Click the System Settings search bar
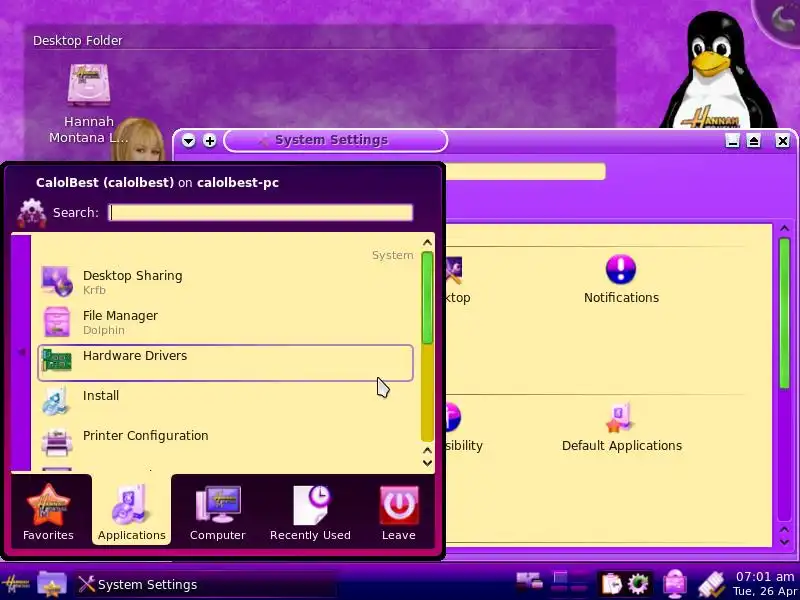The image size is (800, 600). (x=526, y=171)
